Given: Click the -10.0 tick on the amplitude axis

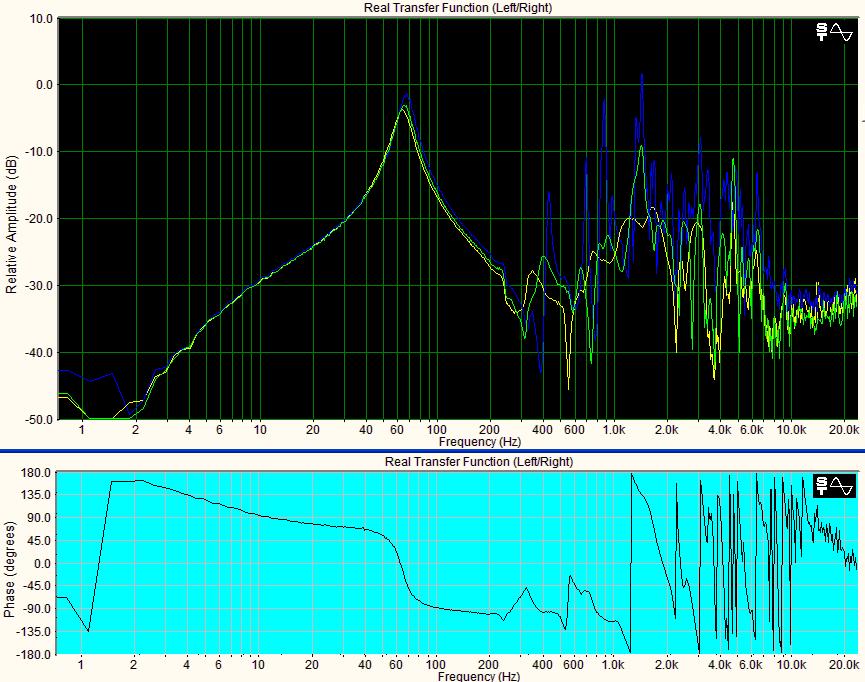Looking at the screenshot, I should click(x=39, y=152).
